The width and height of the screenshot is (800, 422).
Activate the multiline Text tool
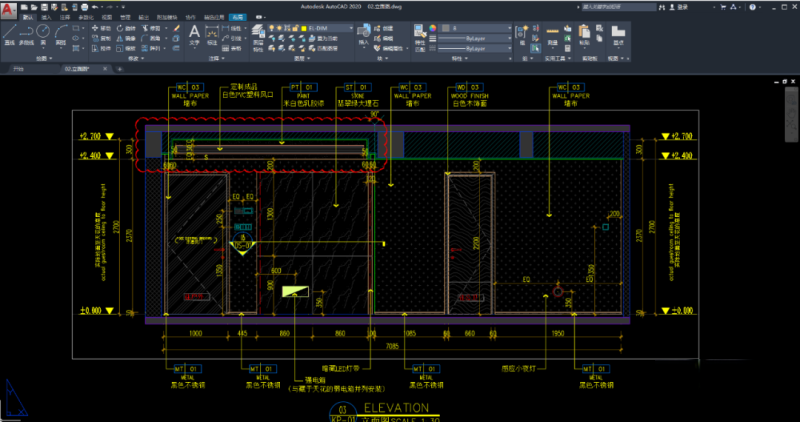[x=195, y=33]
